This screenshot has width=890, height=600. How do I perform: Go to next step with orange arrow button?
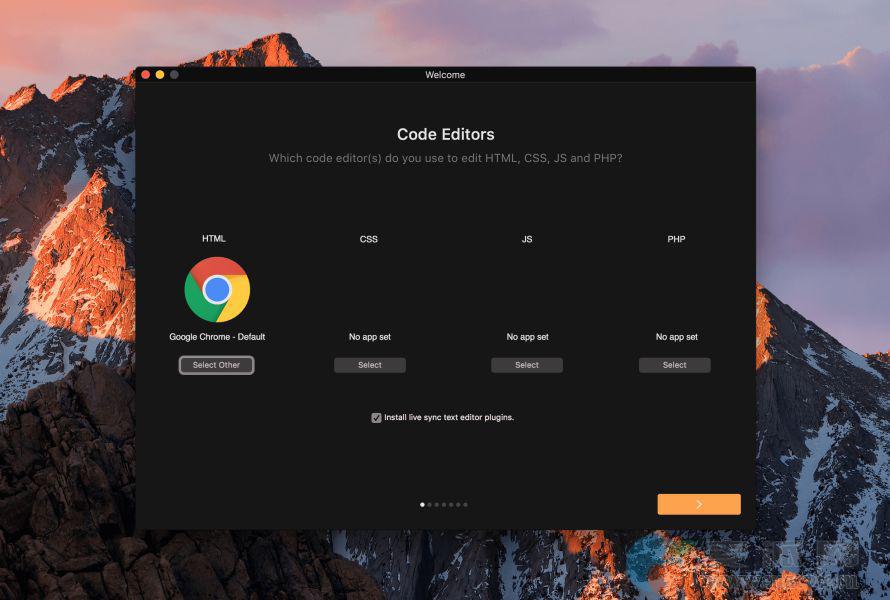[x=699, y=504]
